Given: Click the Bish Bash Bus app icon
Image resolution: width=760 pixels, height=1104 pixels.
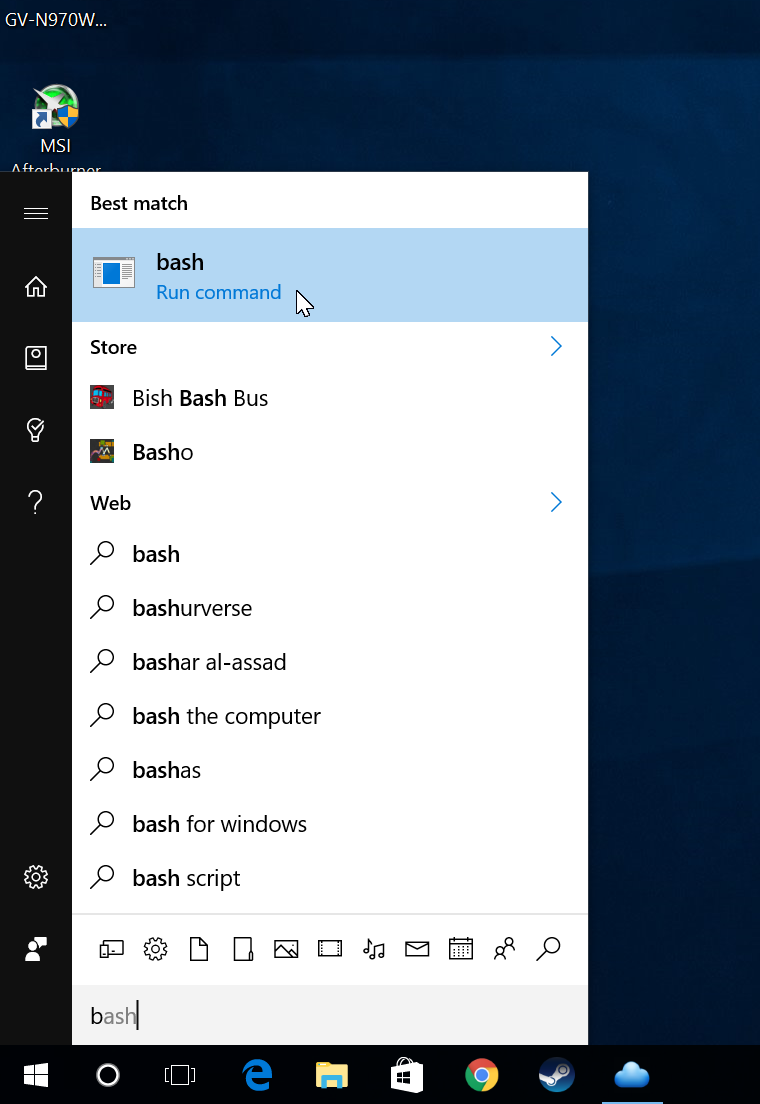Looking at the screenshot, I should click(x=102, y=398).
